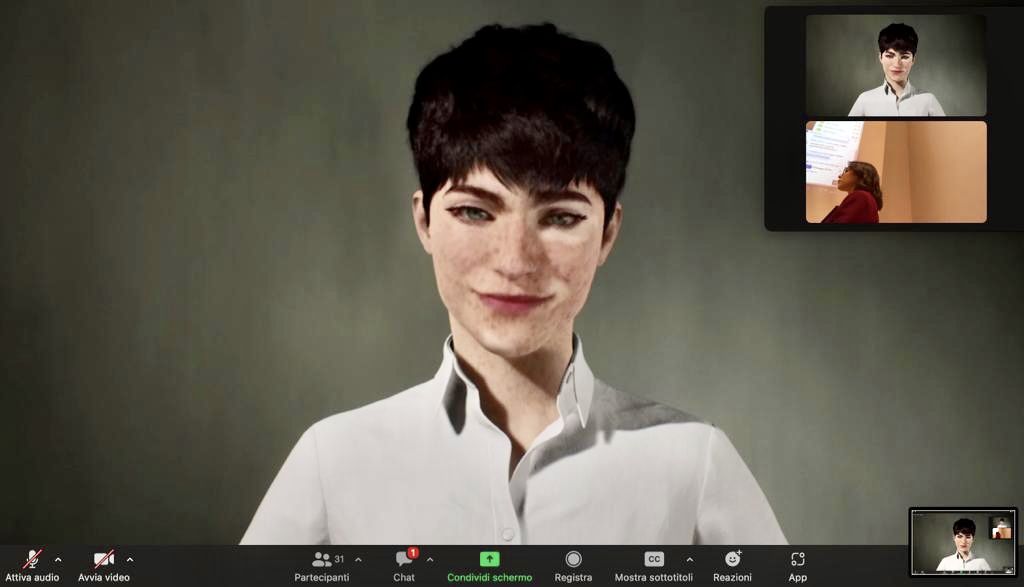The image size is (1024, 587).
Task: Open video options arrow next to Avvia video
Action: point(130,560)
